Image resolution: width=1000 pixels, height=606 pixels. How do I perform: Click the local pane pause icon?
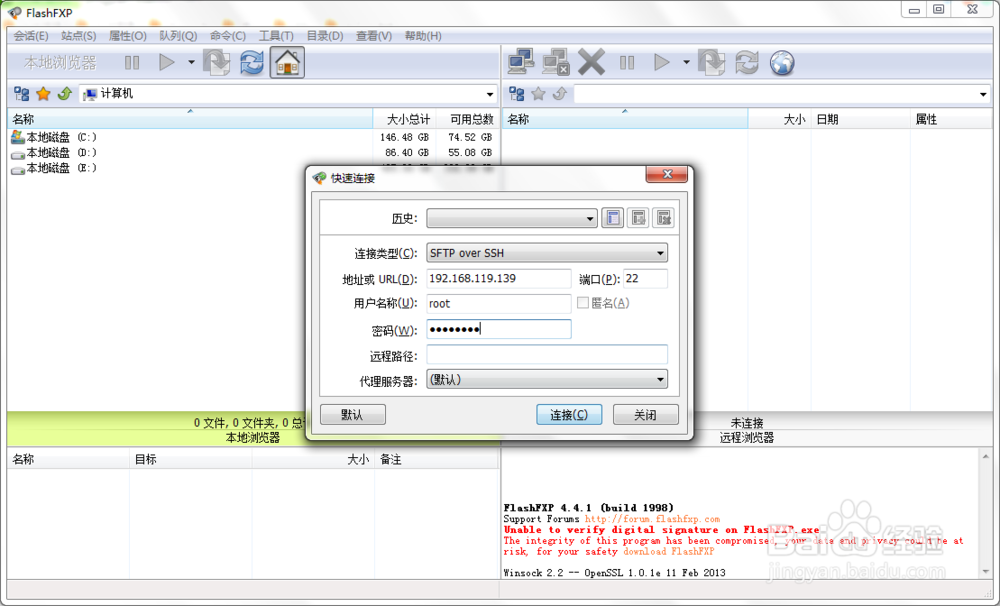132,63
